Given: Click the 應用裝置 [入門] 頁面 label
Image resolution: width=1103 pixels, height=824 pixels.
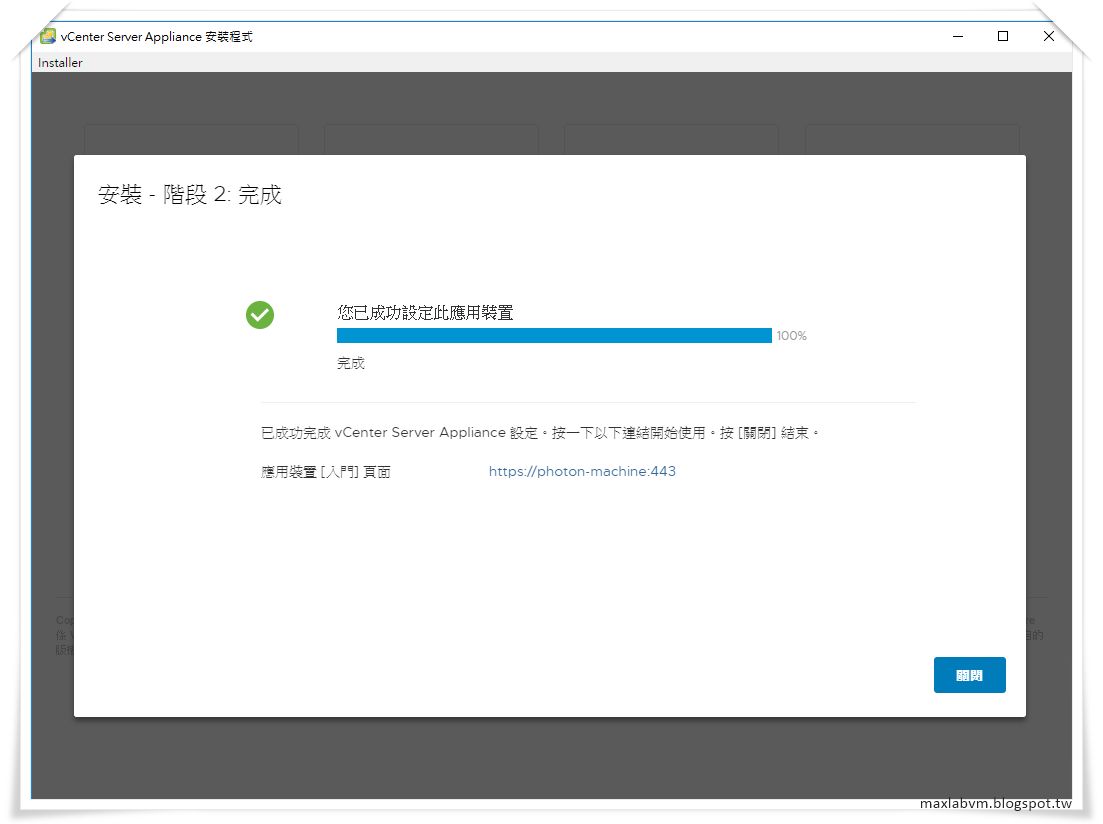Looking at the screenshot, I should pos(326,471).
